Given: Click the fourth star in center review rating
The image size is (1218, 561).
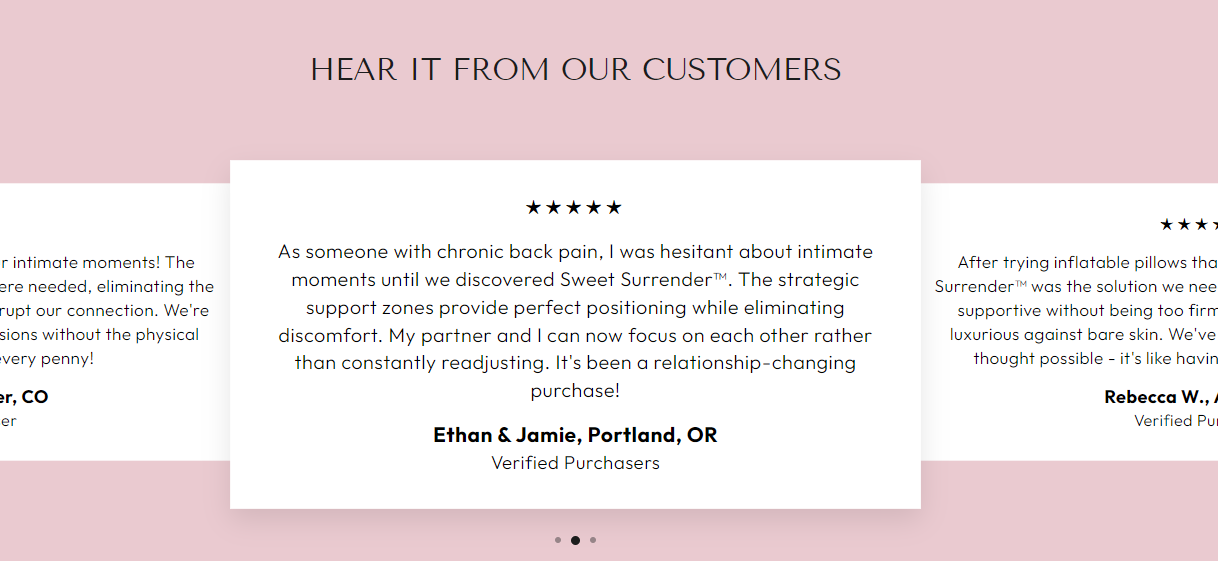Looking at the screenshot, I should (594, 208).
